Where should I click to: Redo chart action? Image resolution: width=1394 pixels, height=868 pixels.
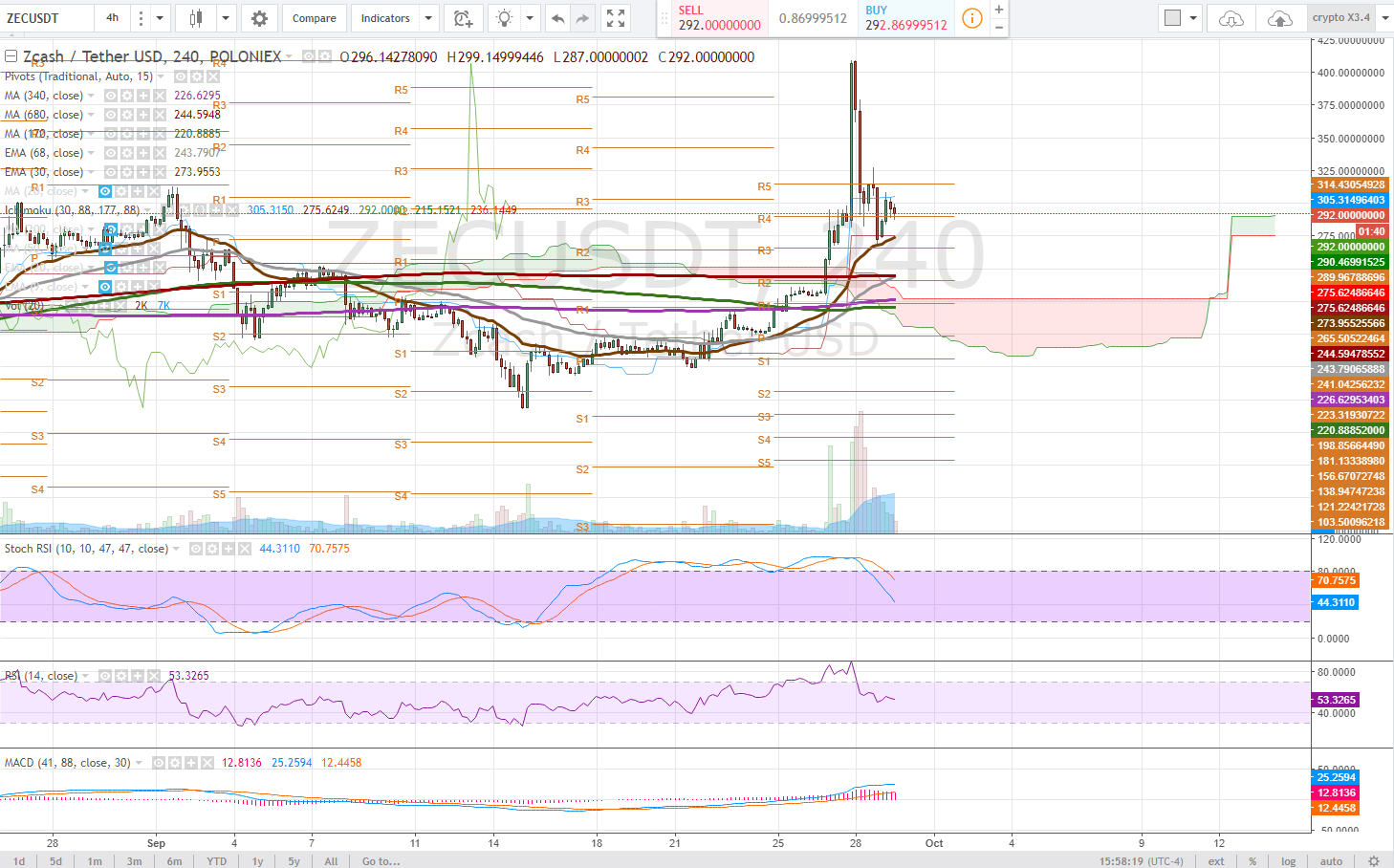[x=582, y=18]
